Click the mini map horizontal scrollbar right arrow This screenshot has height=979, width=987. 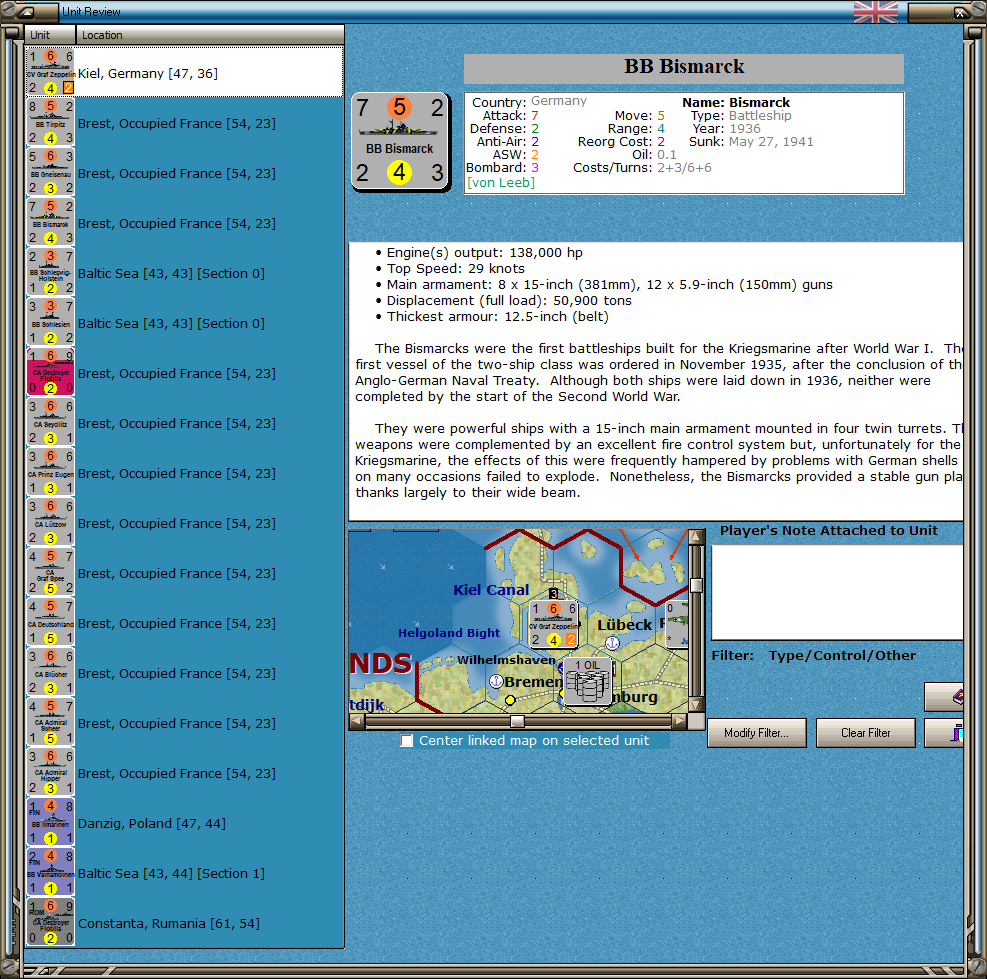(x=679, y=721)
